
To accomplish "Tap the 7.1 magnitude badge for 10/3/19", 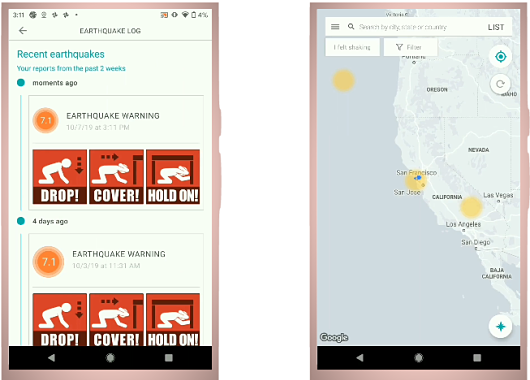I will pos(48,262).
